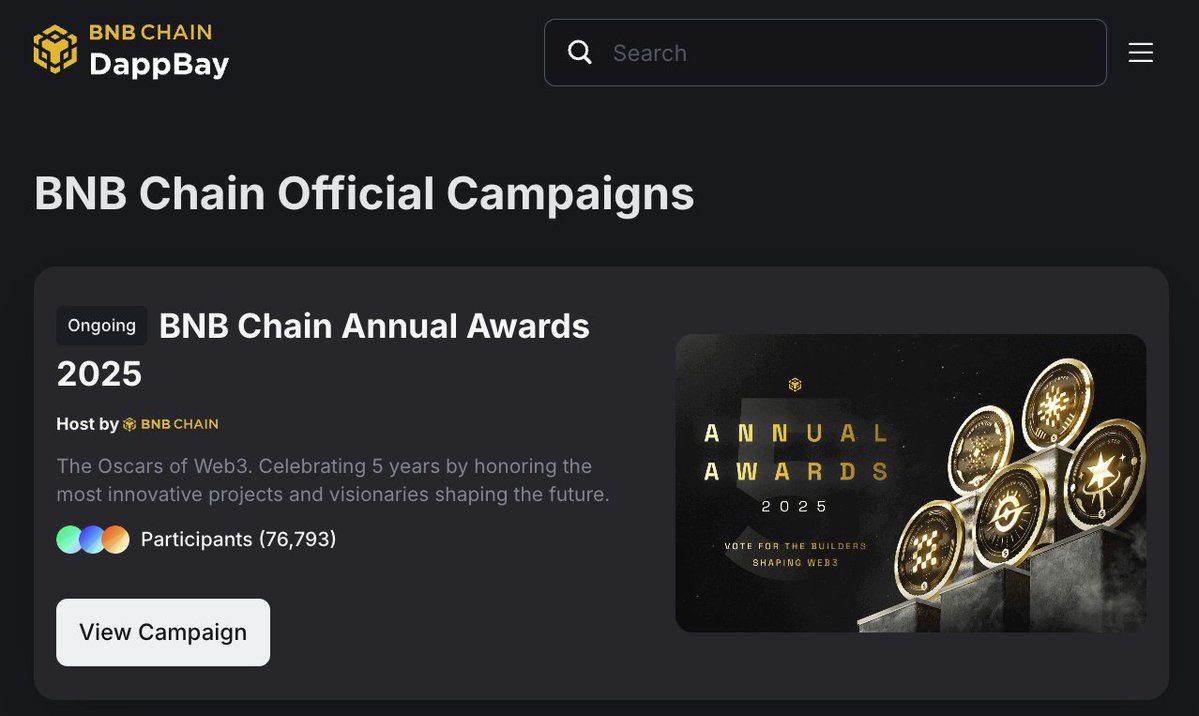Click the DappBay wordmark in header
Image resolution: width=1199 pixels, height=716 pixels.
[159, 65]
